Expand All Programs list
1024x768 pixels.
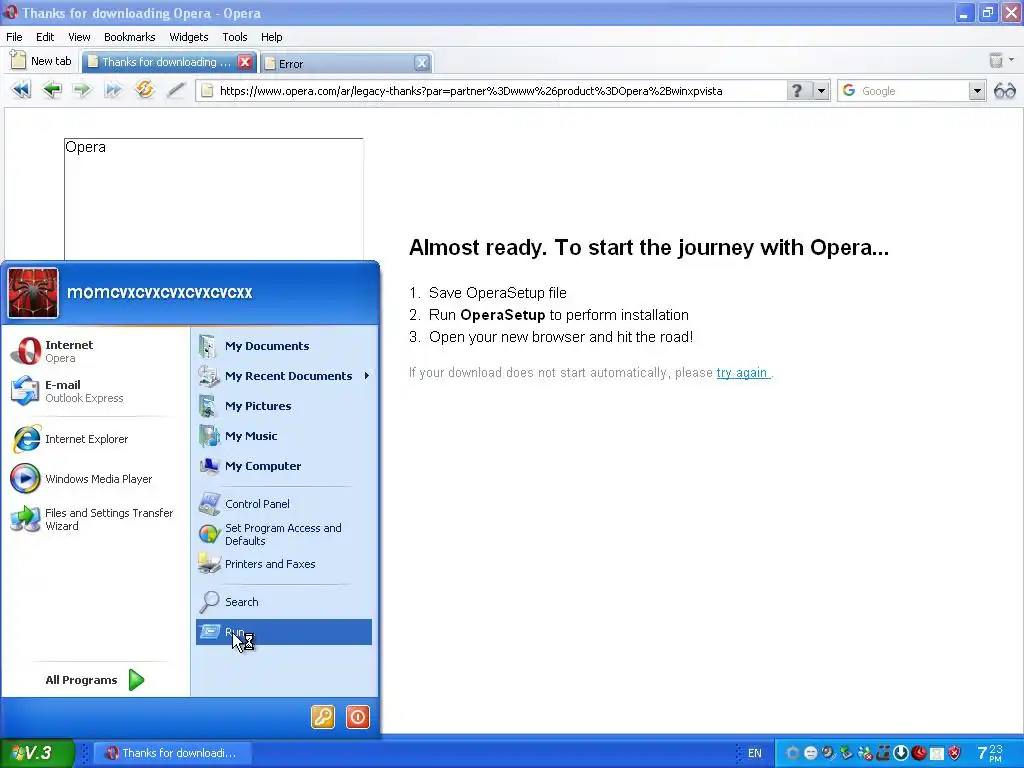pos(95,680)
